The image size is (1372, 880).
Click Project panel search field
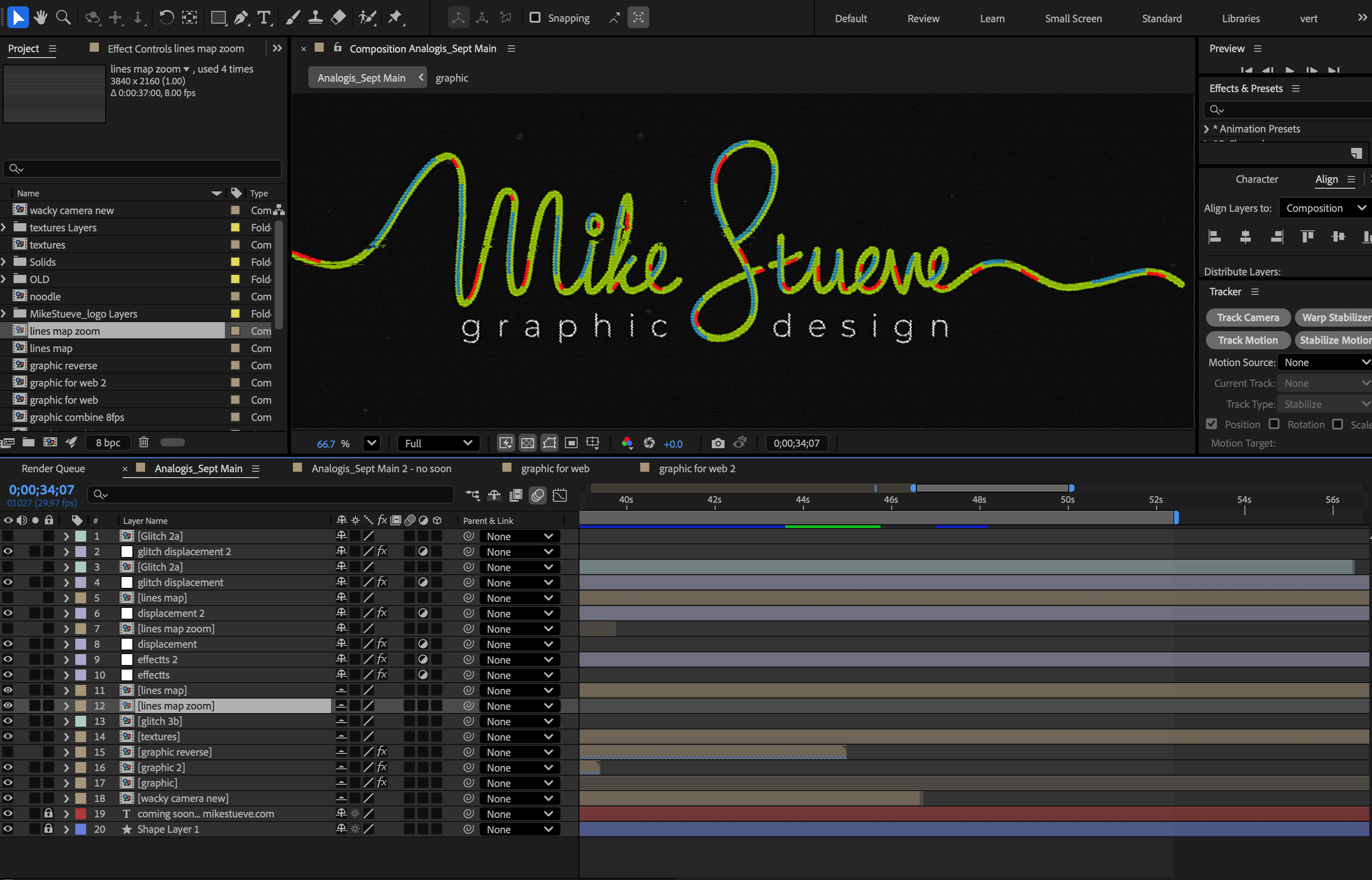pyautogui.click(x=142, y=169)
